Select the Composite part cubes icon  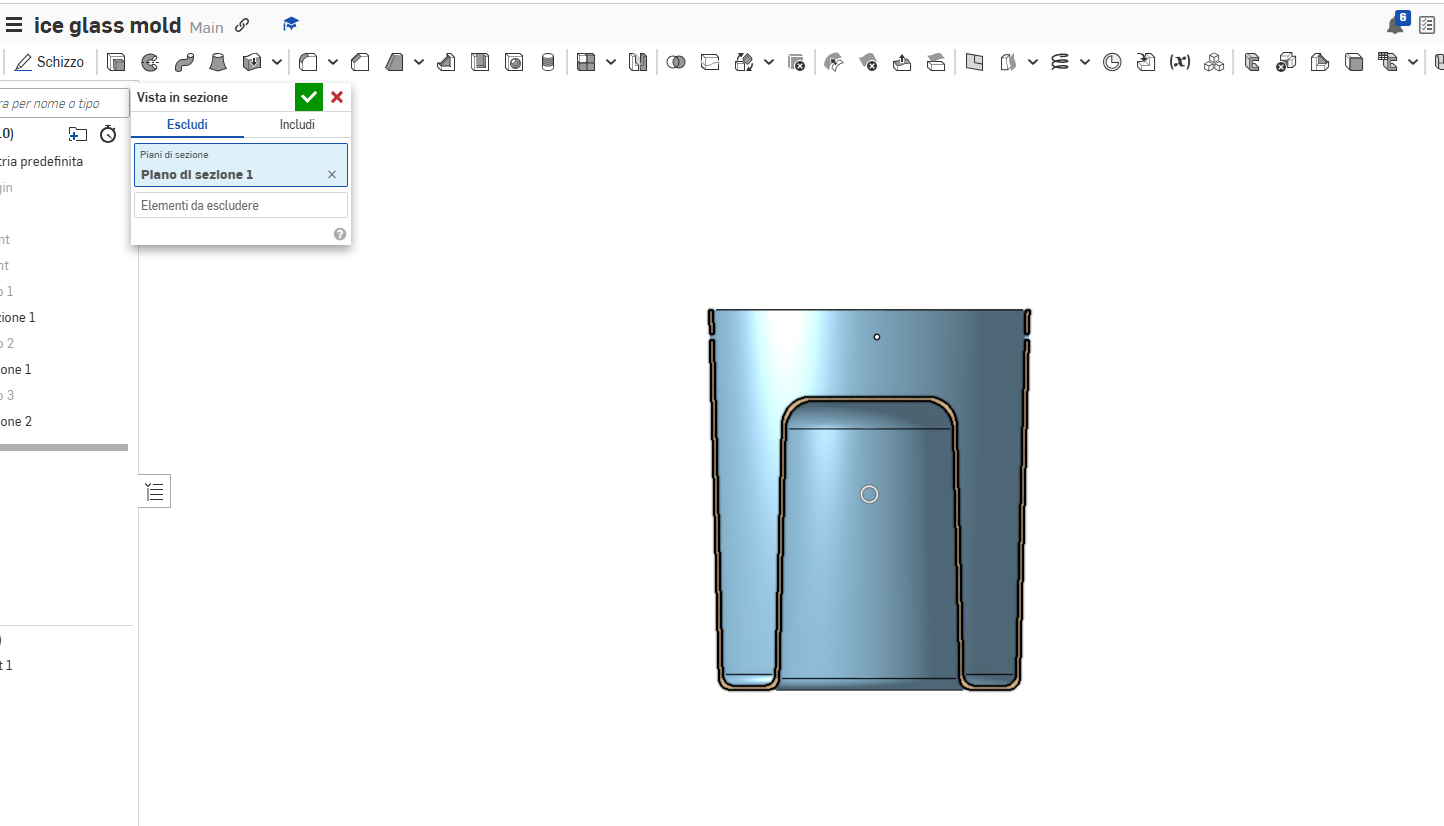[x=1214, y=62]
